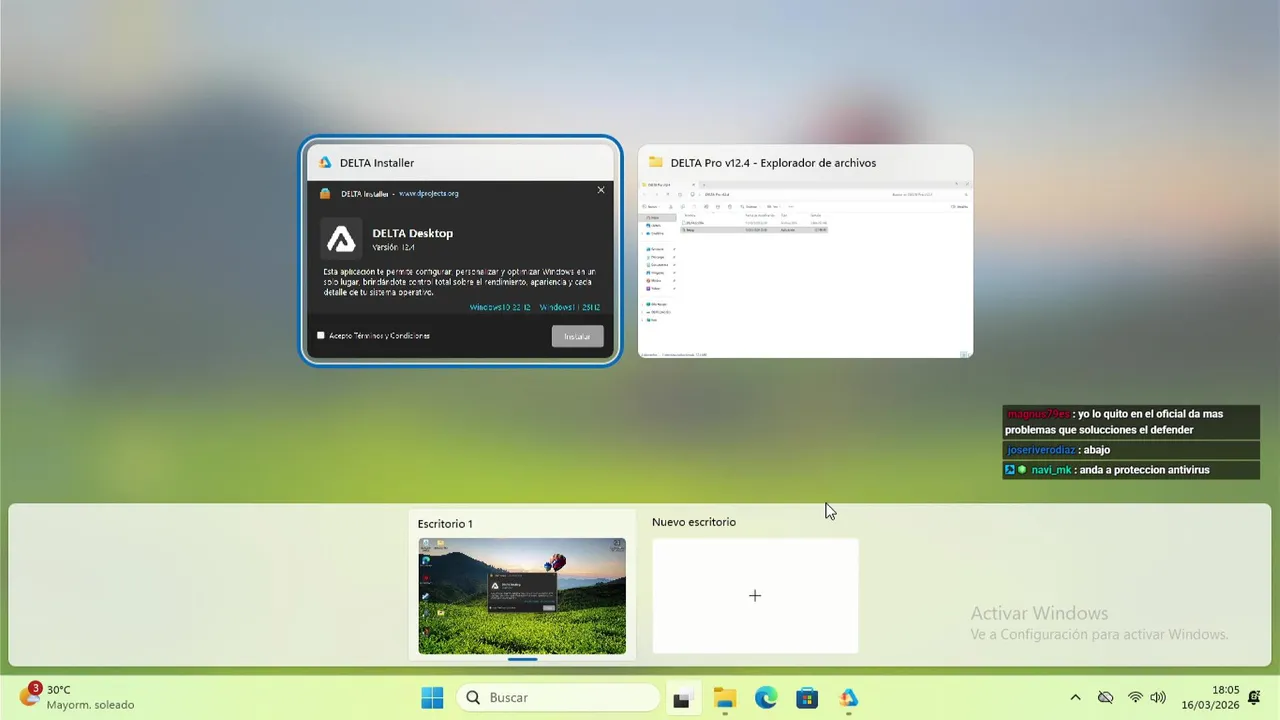Click the Buscar search box
This screenshot has height=720, width=1280.
point(558,698)
